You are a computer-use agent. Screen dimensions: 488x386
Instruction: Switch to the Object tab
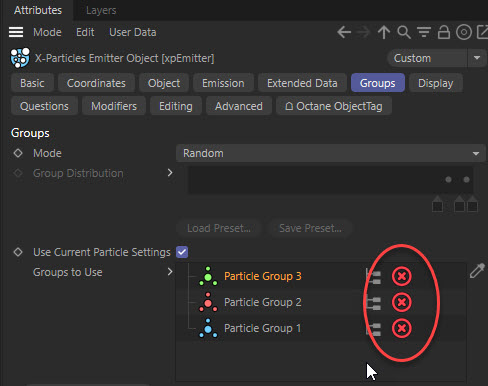pyautogui.click(x=164, y=83)
